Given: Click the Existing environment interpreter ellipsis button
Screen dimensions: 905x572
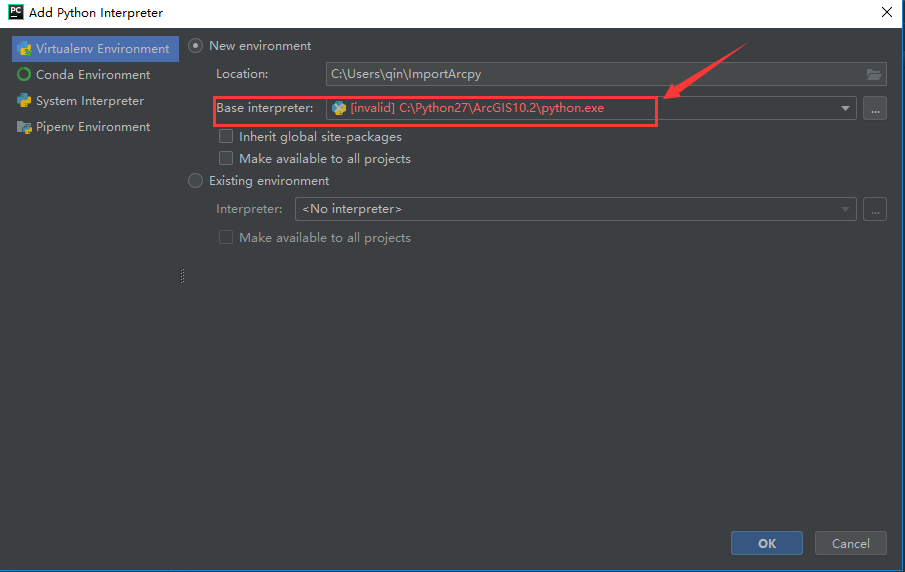Looking at the screenshot, I should (x=875, y=209).
